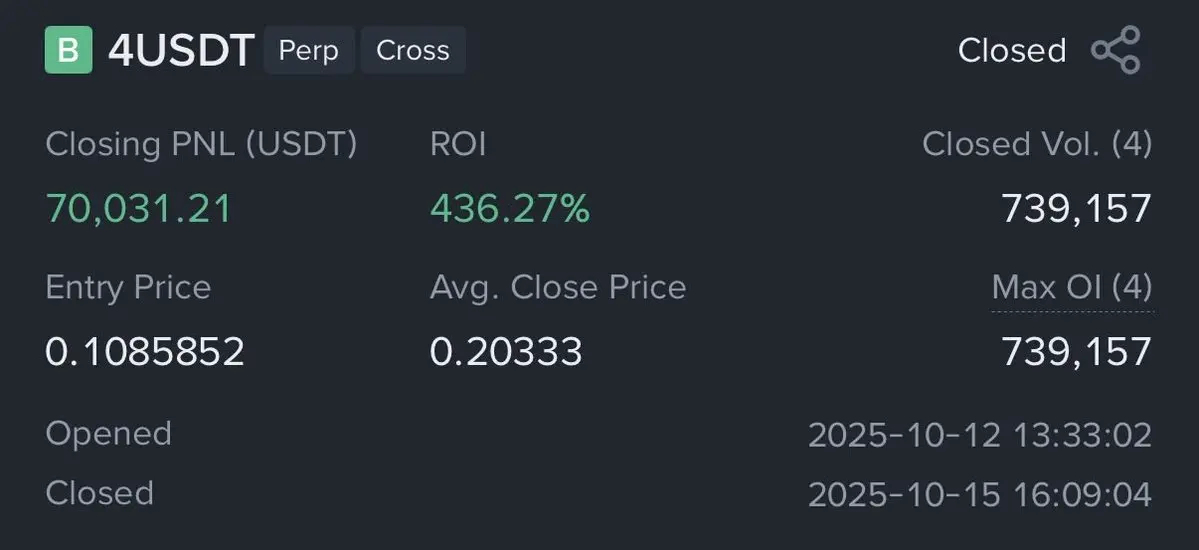Select the Perp tag

(308, 50)
